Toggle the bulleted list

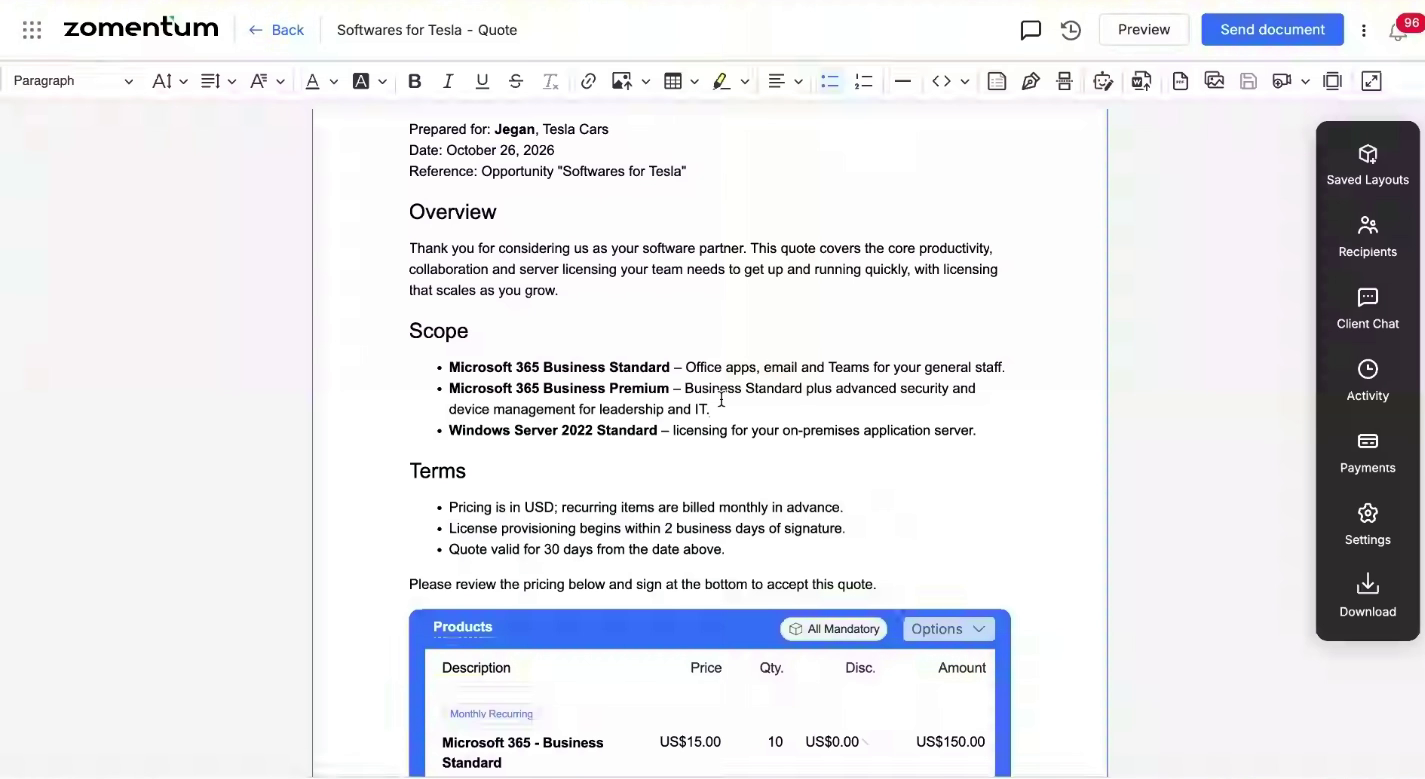tap(830, 81)
